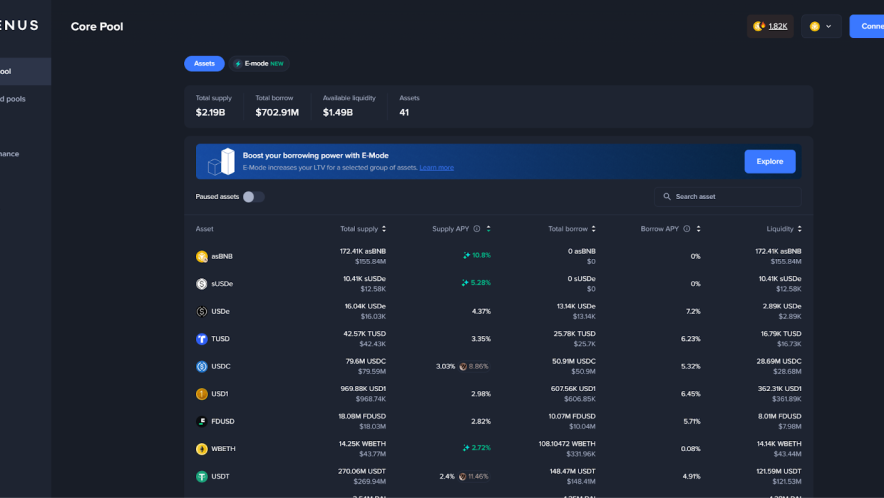Open the network selector dropdown

coord(820,26)
